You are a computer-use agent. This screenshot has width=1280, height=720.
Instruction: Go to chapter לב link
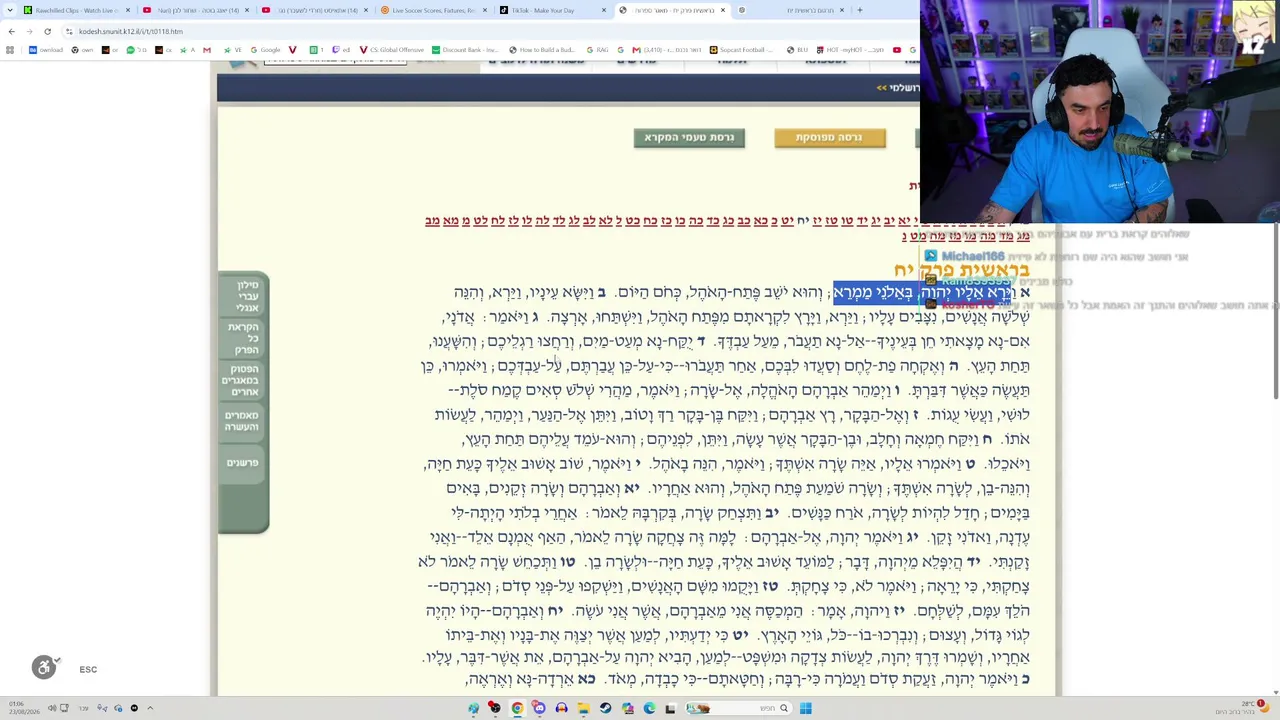pyautogui.click(x=589, y=220)
